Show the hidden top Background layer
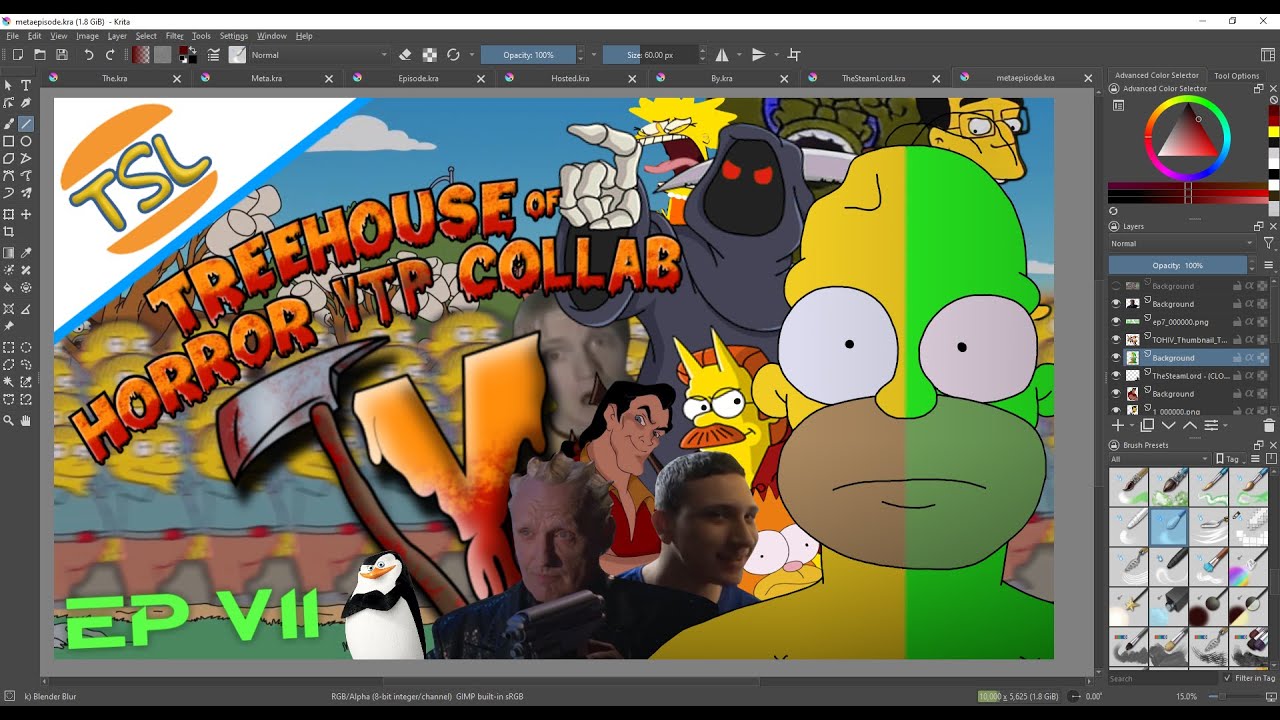The width and height of the screenshot is (1280, 720). pos(1116,286)
